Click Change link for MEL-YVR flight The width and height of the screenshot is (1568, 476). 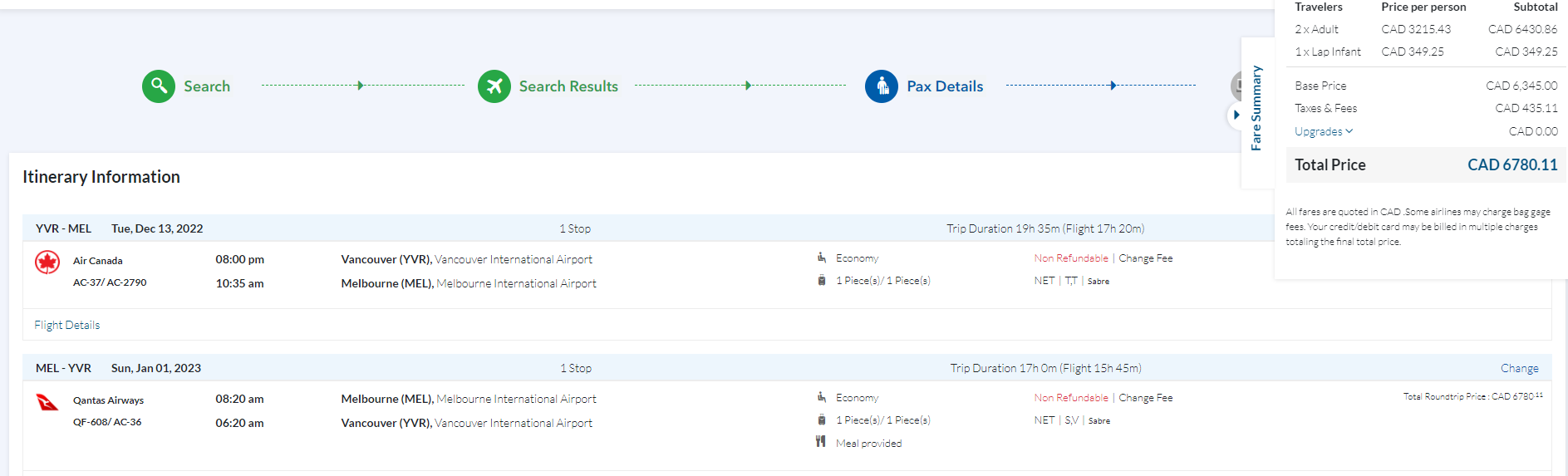(1519, 368)
